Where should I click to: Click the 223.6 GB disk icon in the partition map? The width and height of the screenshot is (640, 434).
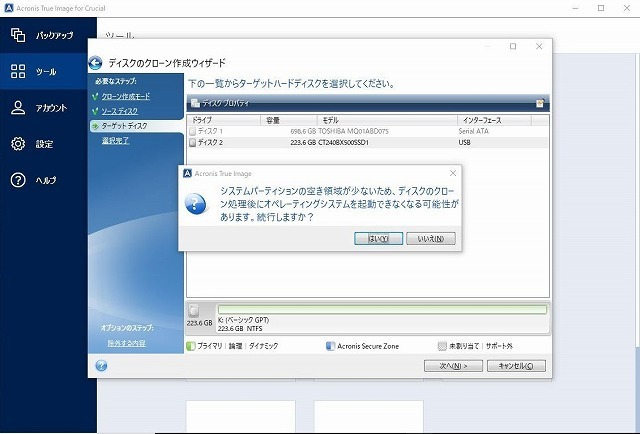pos(194,311)
